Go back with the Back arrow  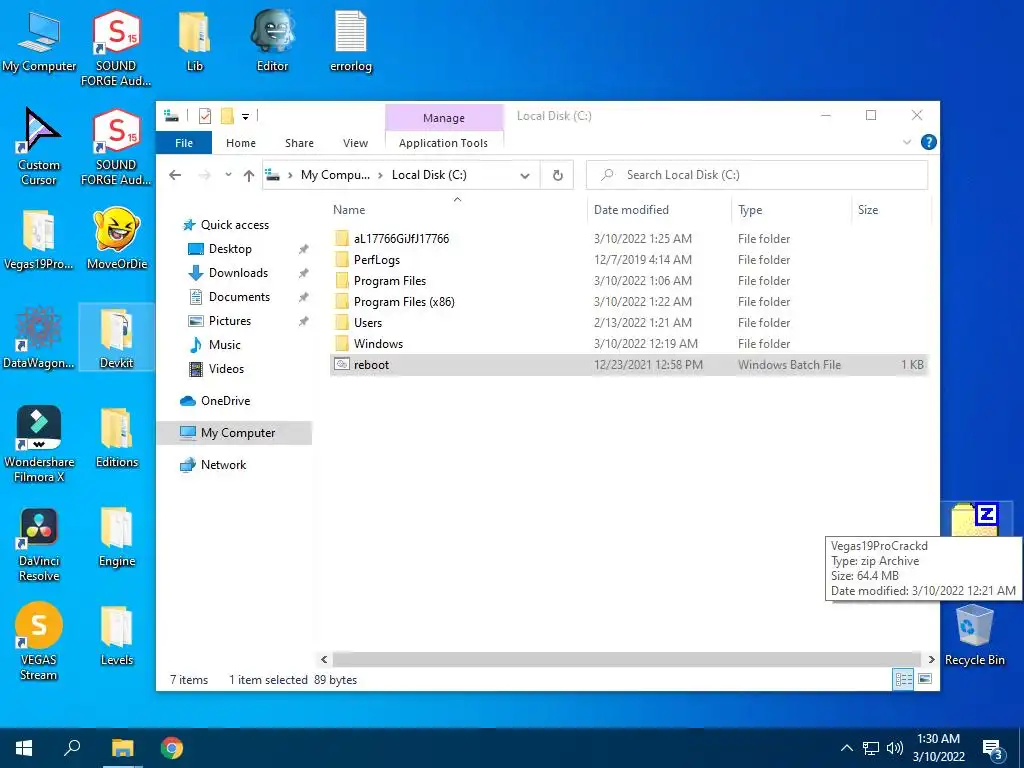pos(175,175)
